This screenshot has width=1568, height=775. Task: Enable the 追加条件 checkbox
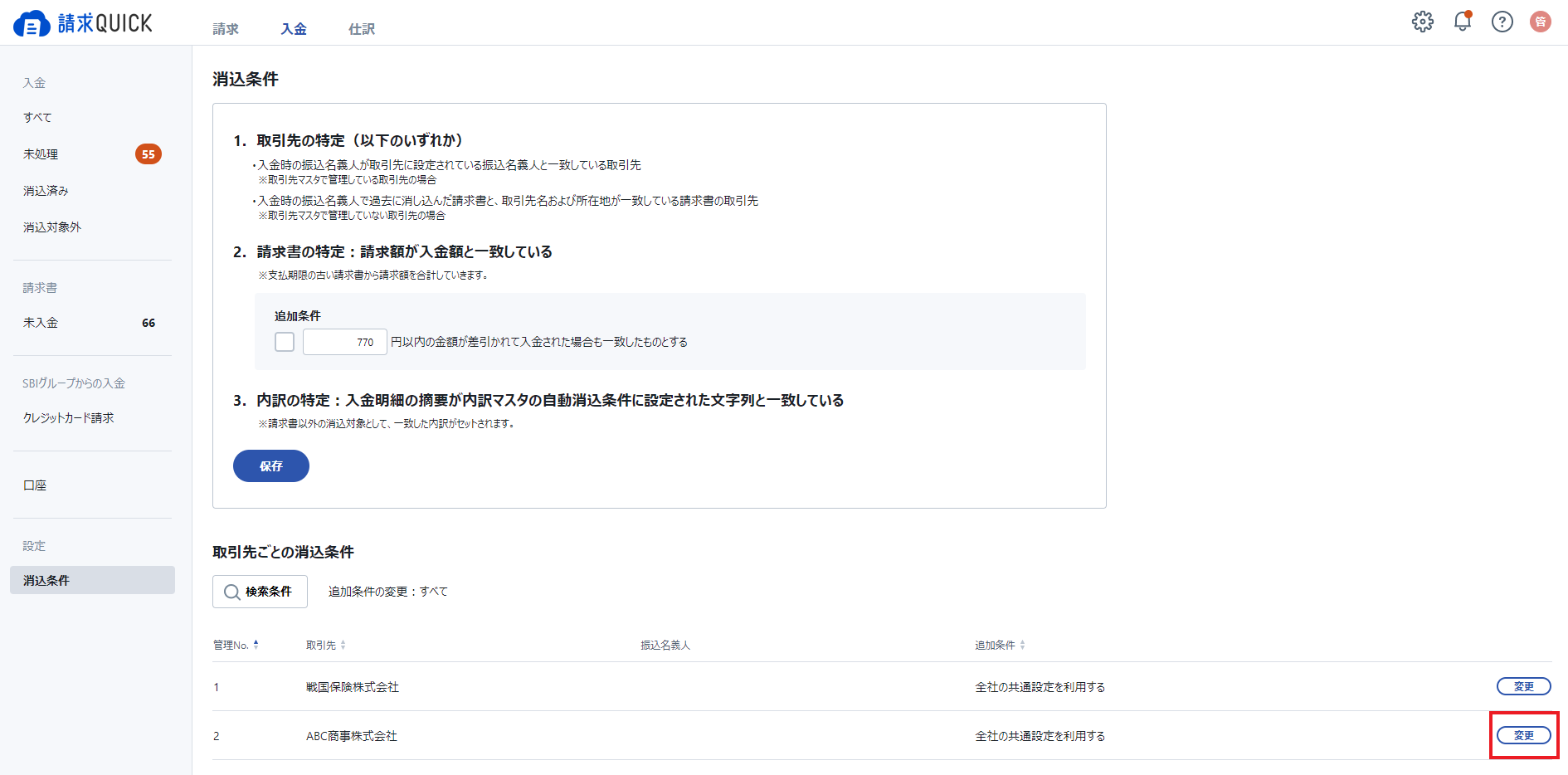pos(285,342)
